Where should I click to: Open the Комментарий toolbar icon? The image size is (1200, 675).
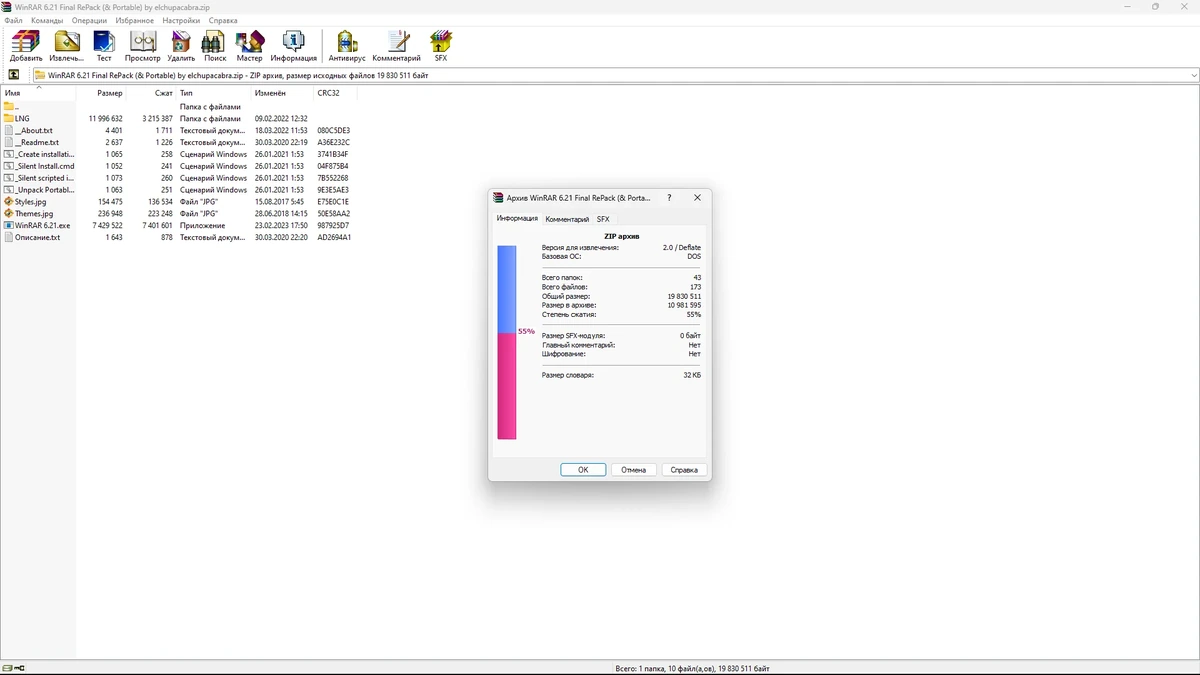(397, 42)
